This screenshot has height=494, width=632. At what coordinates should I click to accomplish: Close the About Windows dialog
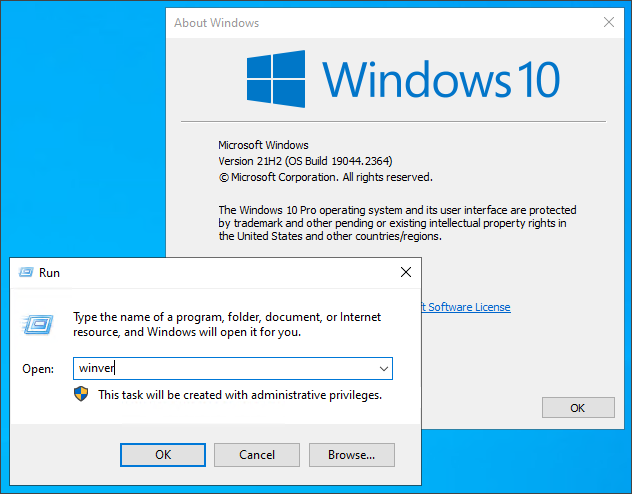609,22
